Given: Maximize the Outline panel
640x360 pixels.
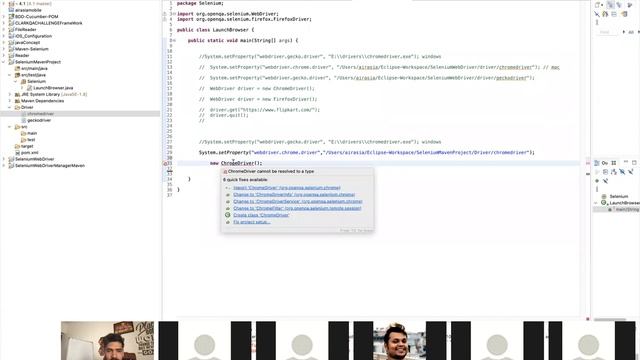Looking at the screenshot, I should pos(634,162).
